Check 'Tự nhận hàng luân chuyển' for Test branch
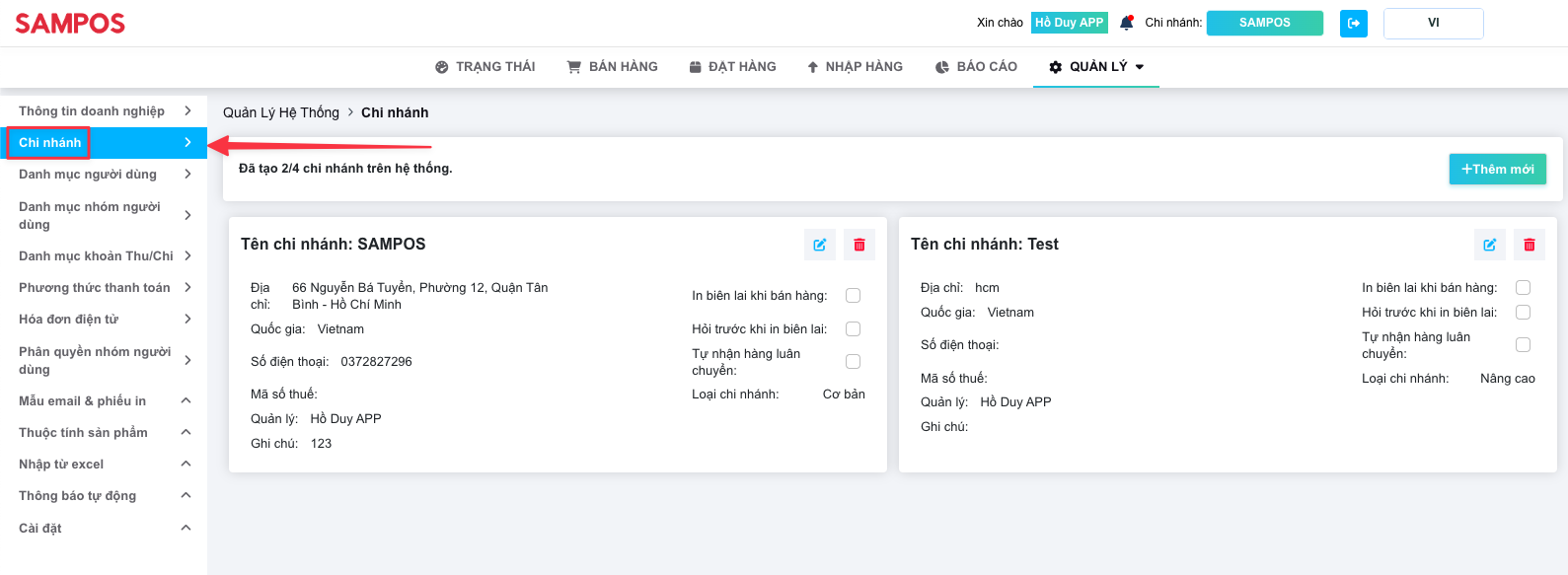 point(1524,344)
